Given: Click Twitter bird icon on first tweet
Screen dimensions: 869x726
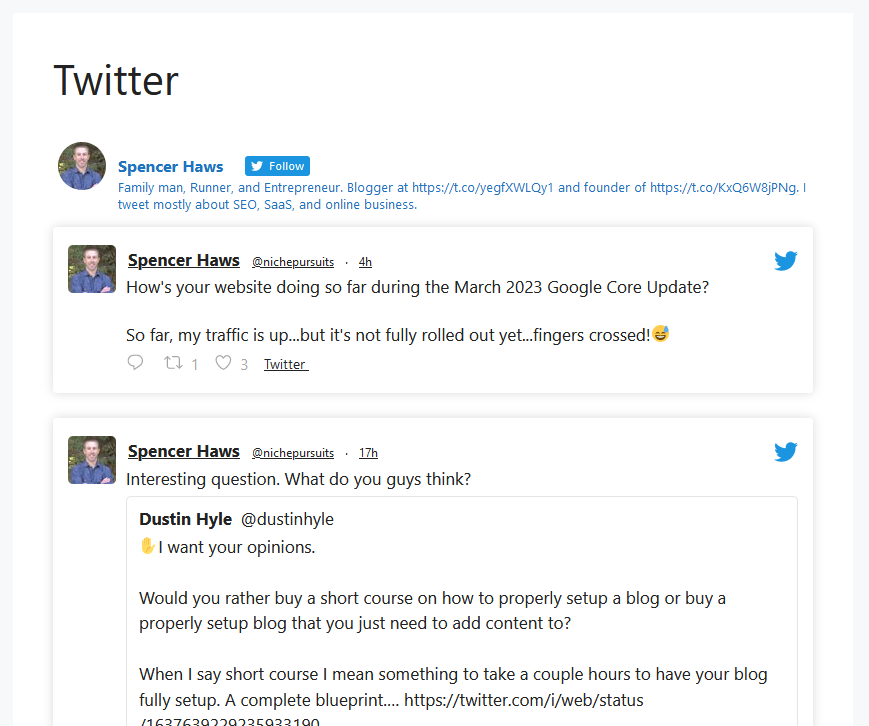Looking at the screenshot, I should point(785,260).
